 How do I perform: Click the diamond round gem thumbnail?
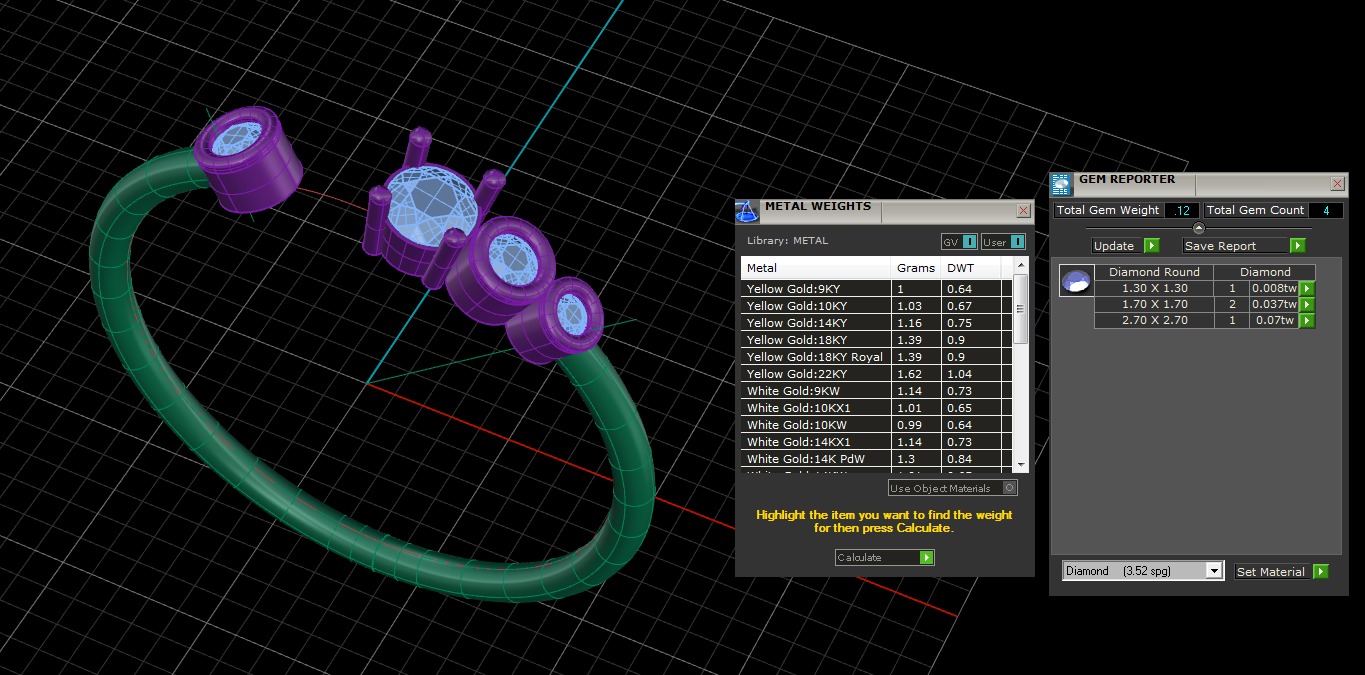click(x=1076, y=281)
